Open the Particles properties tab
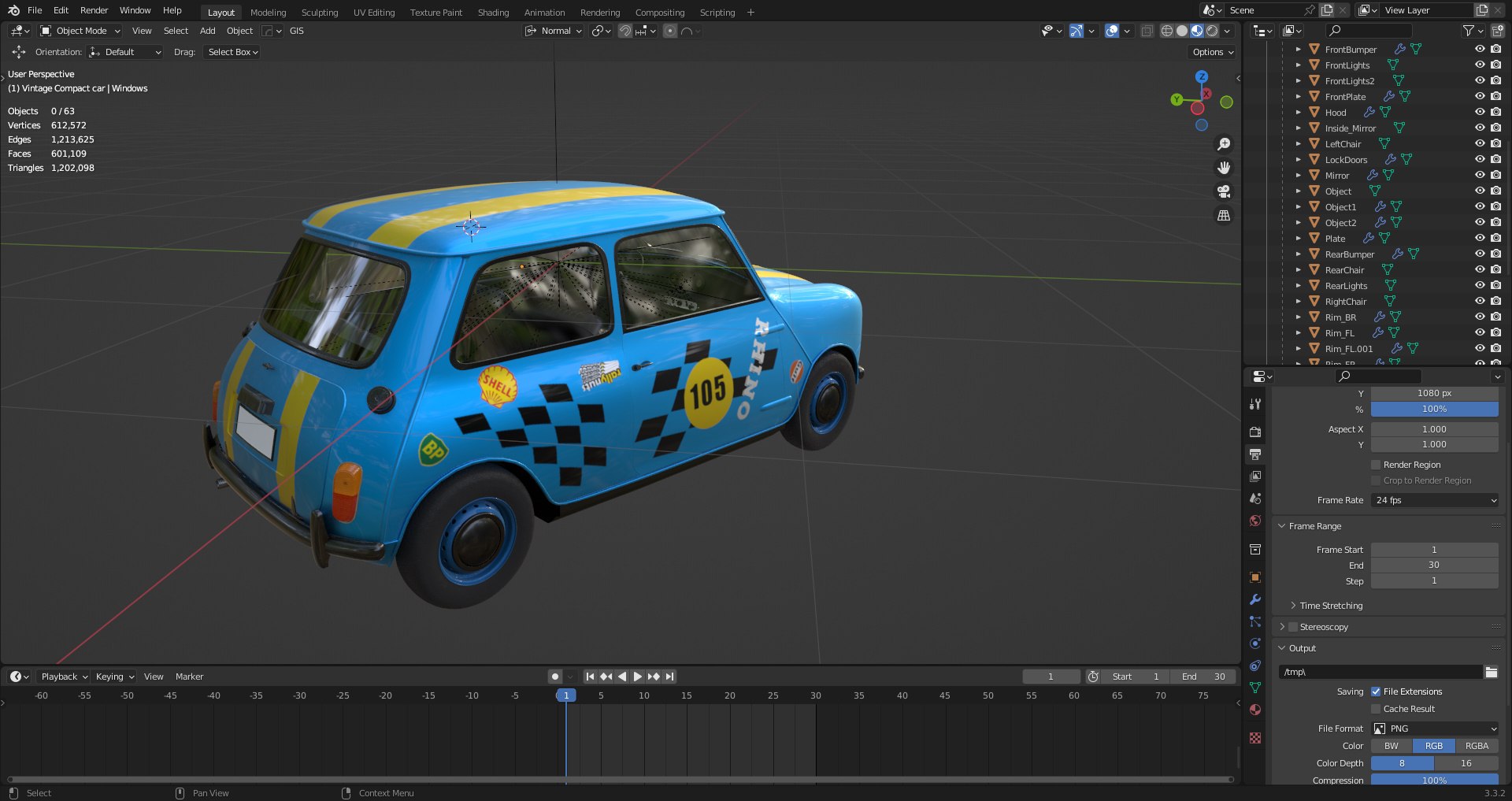Screen dimensions: 1512x801 click(x=1255, y=621)
